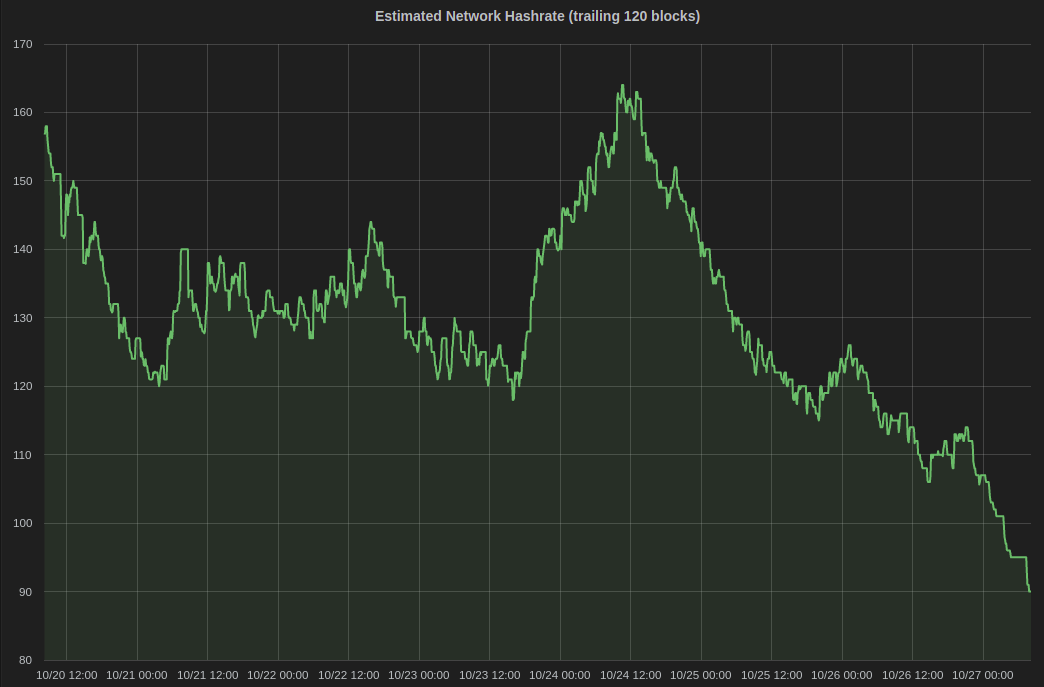
Task: Click the 10/26 00:00 x-axis label
Action: click(x=842, y=675)
